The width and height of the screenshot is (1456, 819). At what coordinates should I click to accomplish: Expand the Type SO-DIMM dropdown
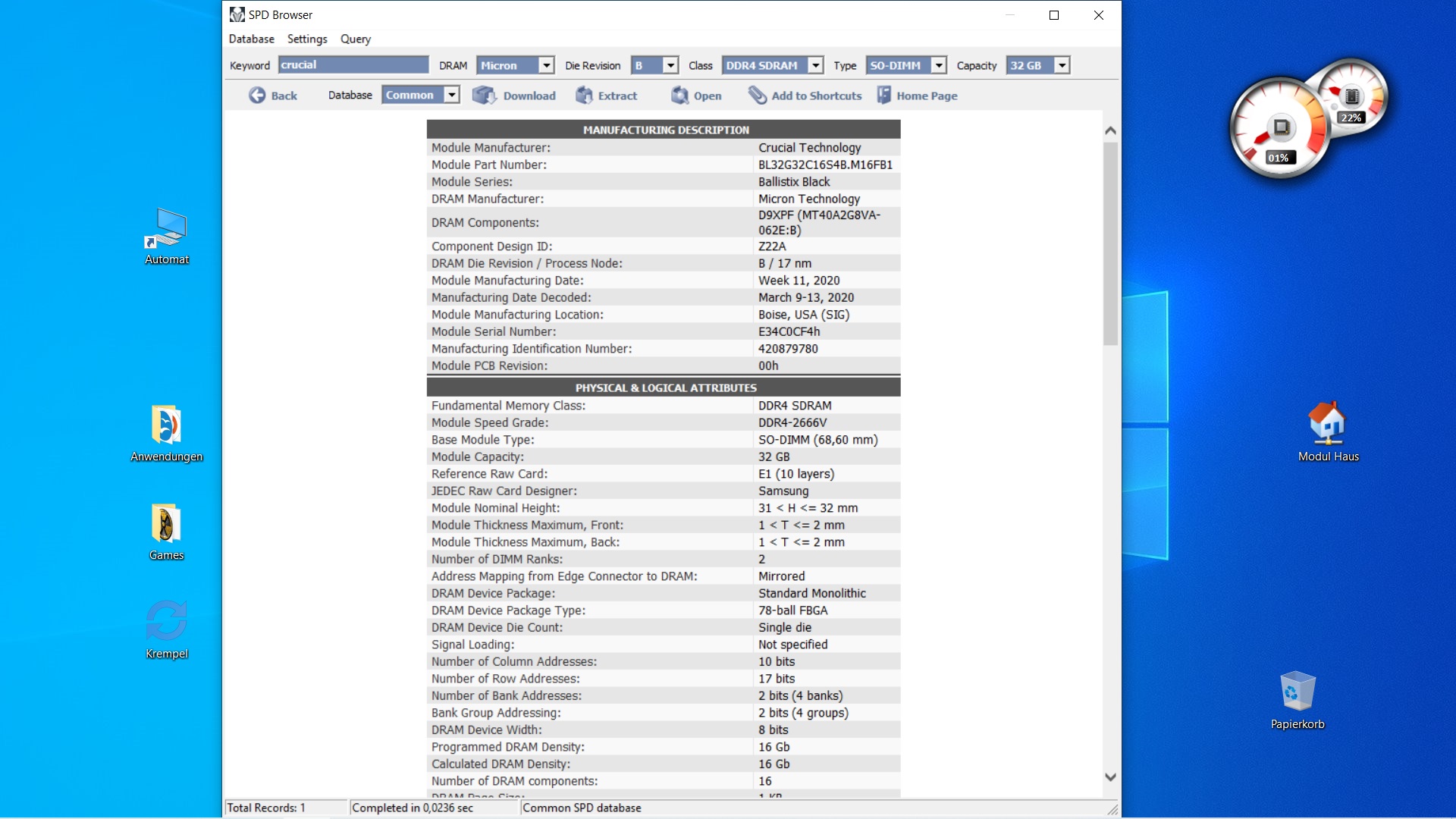pyautogui.click(x=939, y=66)
